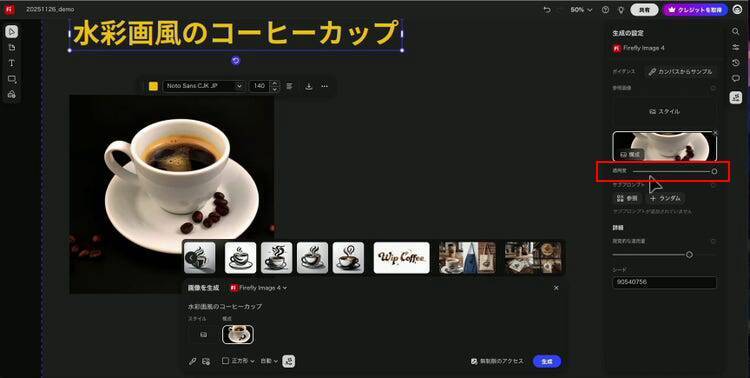Open the user profile avatar
Viewport: 750px width, 378px height.
coord(737,10)
